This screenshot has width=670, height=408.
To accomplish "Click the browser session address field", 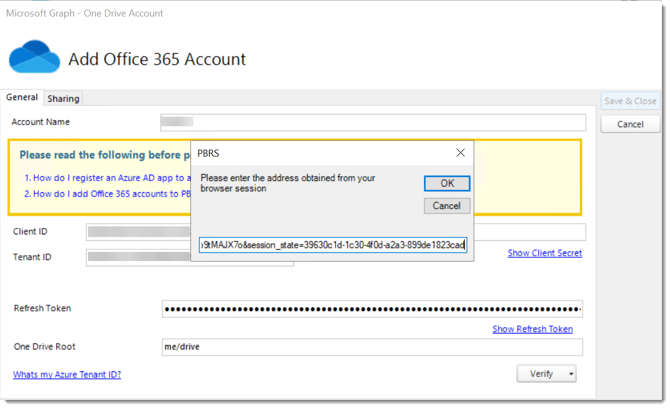I will pyautogui.click(x=333, y=245).
